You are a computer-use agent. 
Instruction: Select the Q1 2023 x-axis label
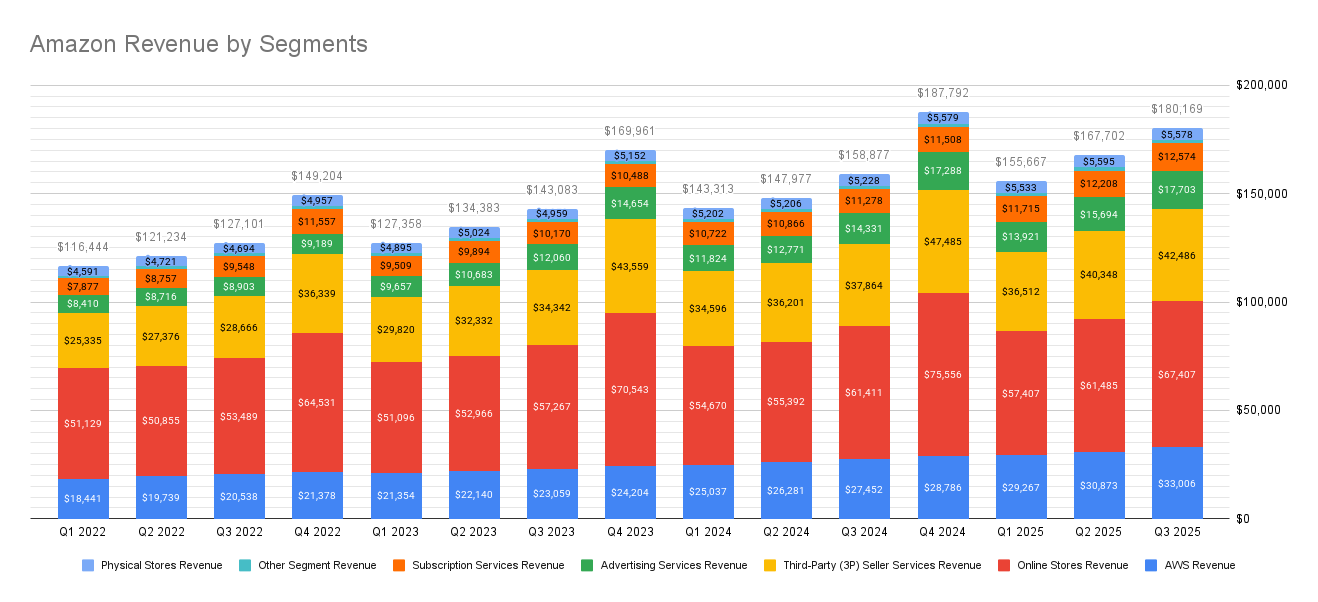tap(395, 534)
